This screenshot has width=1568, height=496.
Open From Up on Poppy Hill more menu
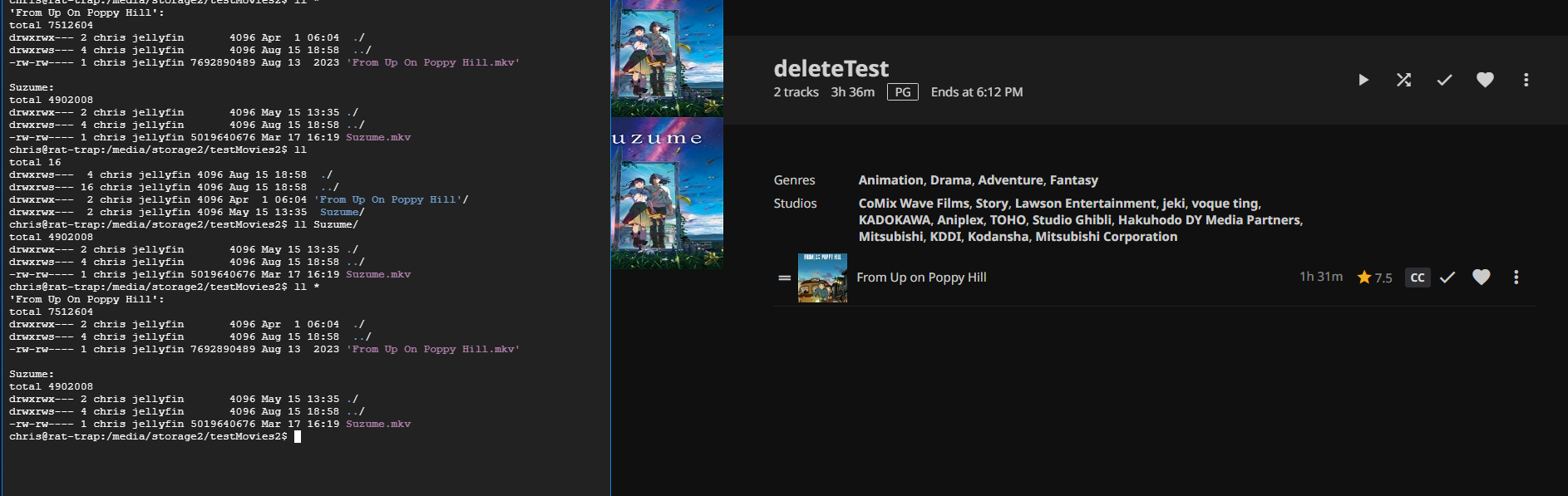click(1516, 277)
